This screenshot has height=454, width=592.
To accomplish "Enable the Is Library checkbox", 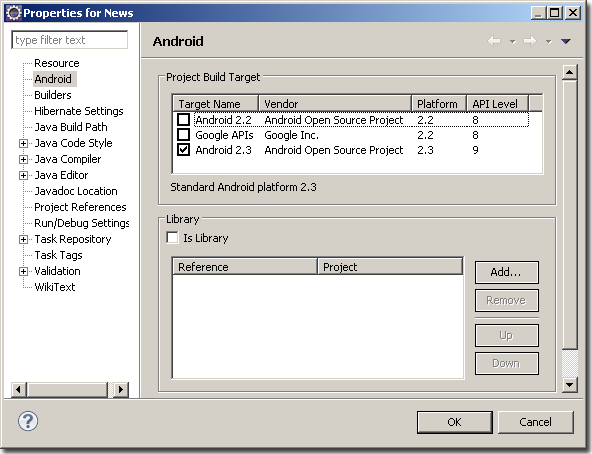I will [x=173, y=238].
